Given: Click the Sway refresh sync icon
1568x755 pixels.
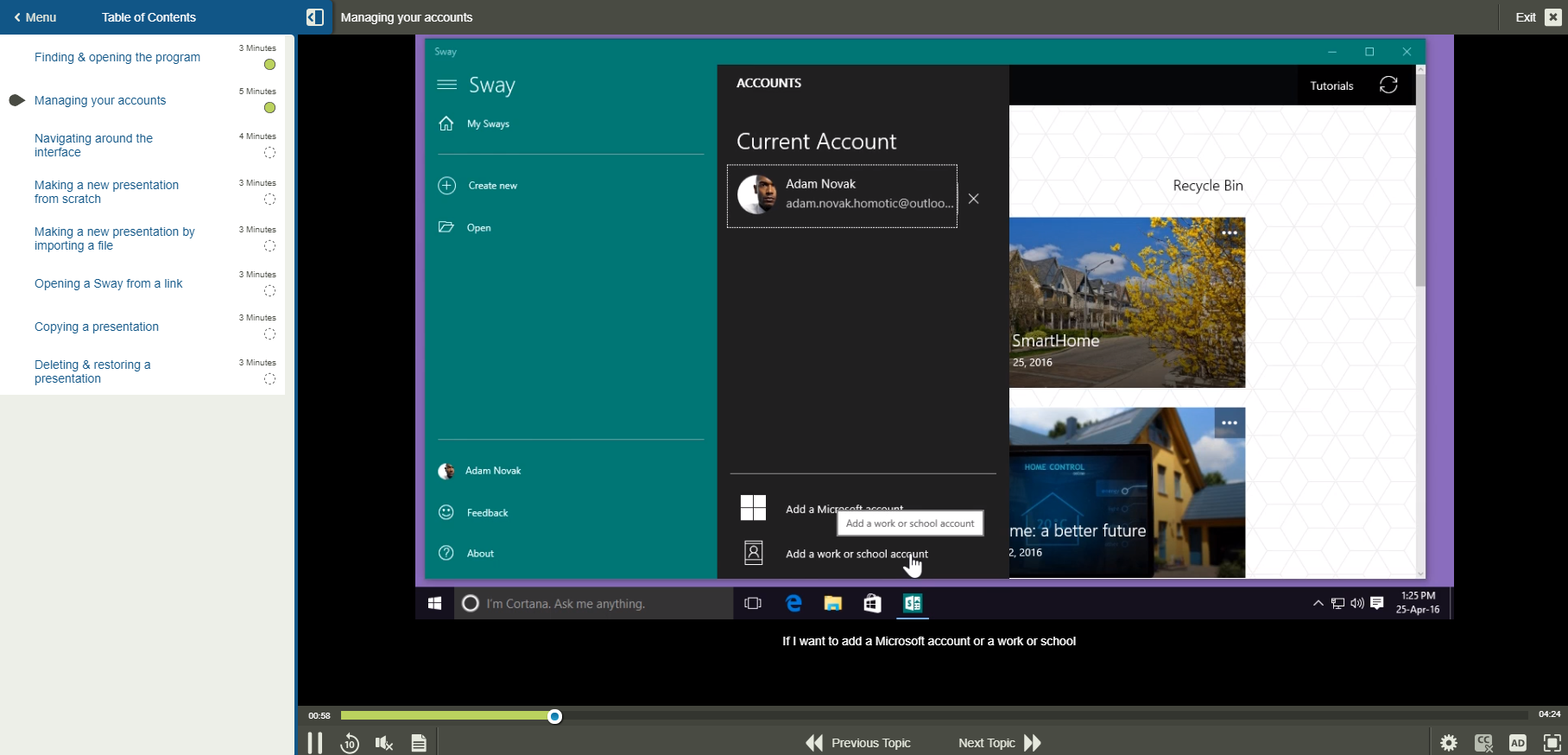Looking at the screenshot, I should click(x=1388, y=85).
